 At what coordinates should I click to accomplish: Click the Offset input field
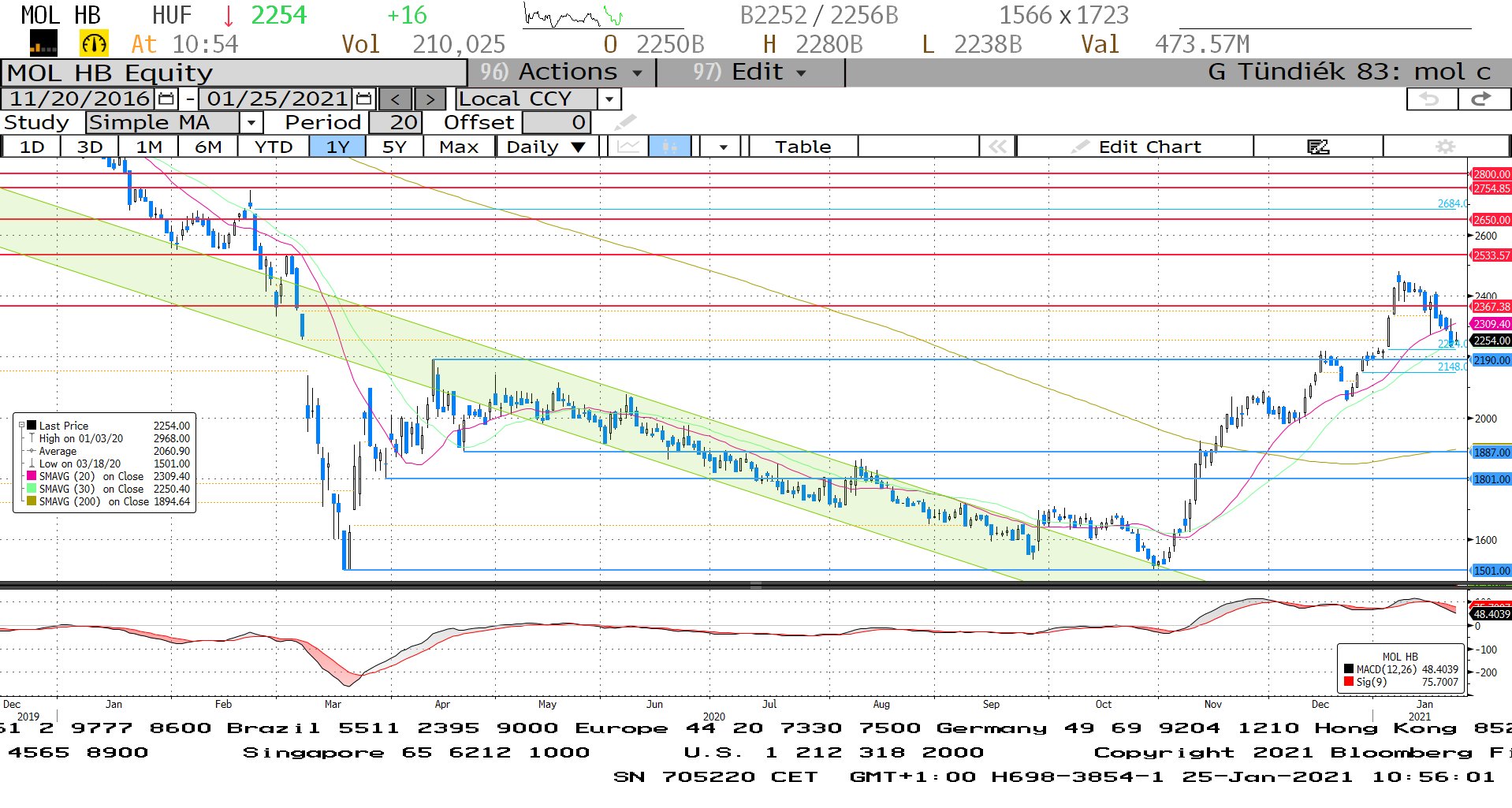coord(557,122)
